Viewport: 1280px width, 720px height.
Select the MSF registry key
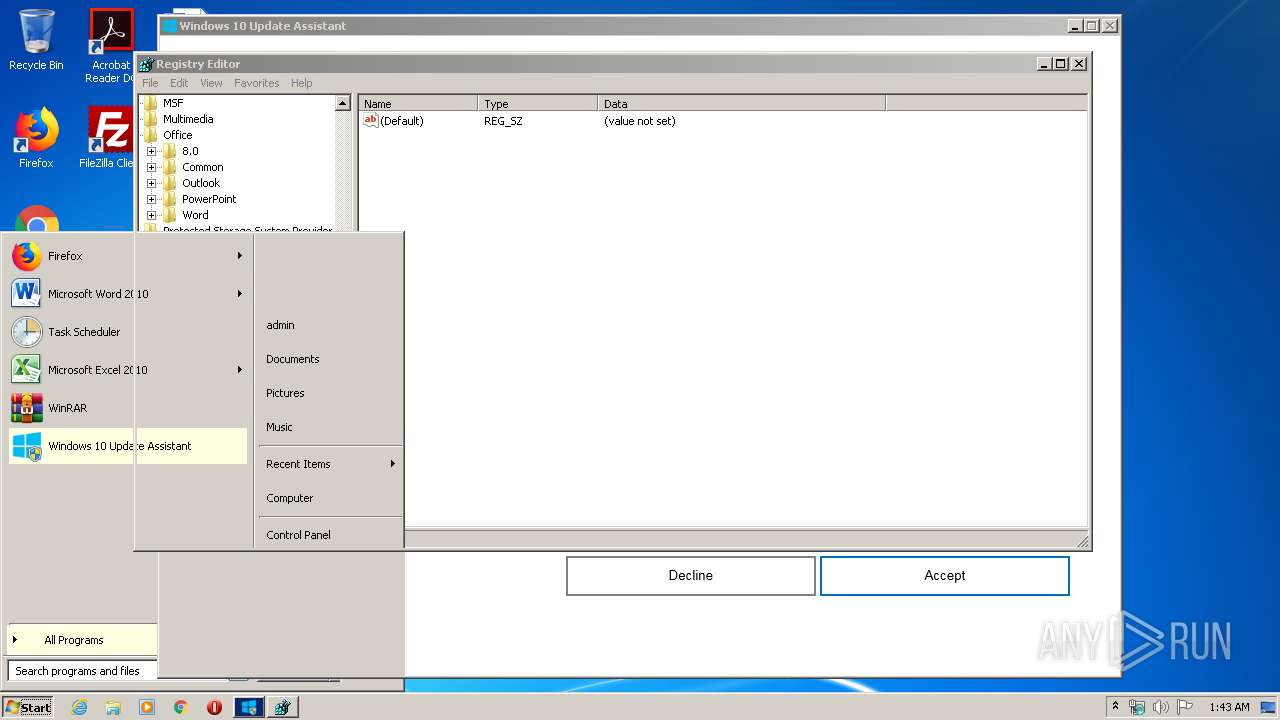(172, 103)
